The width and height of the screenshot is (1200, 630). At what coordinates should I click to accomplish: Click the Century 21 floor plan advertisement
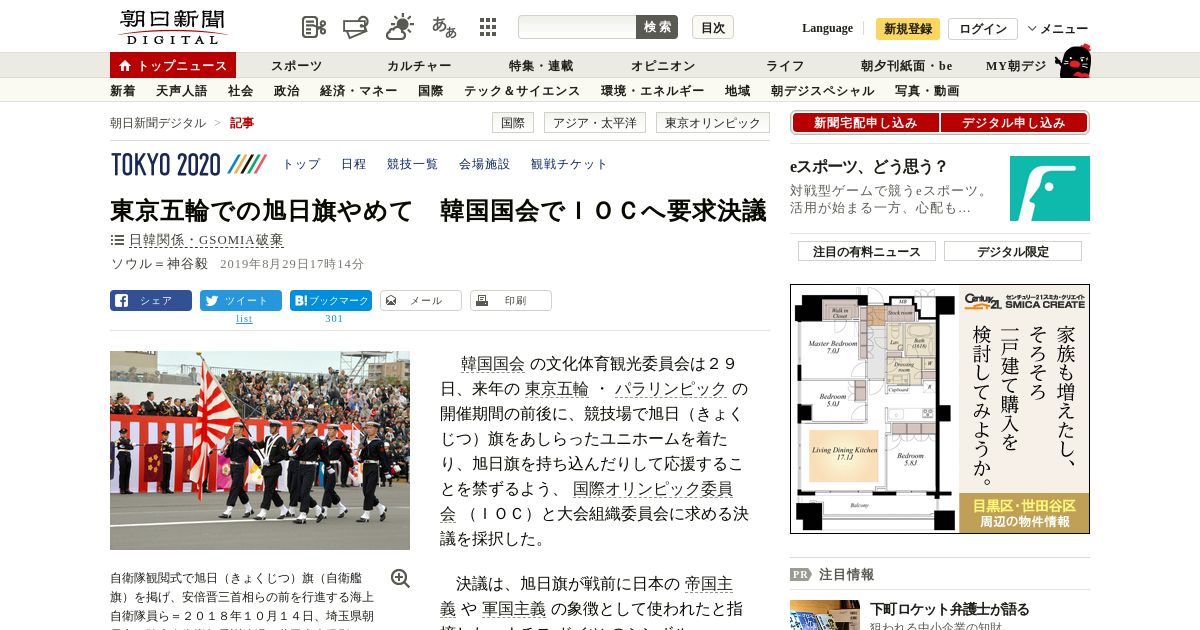tap(940, 409)
